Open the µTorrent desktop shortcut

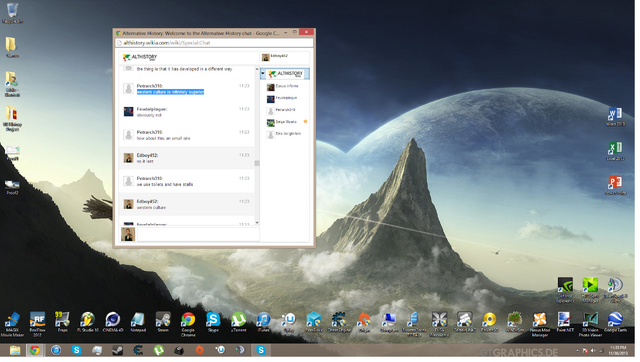(x=238, y=322)
